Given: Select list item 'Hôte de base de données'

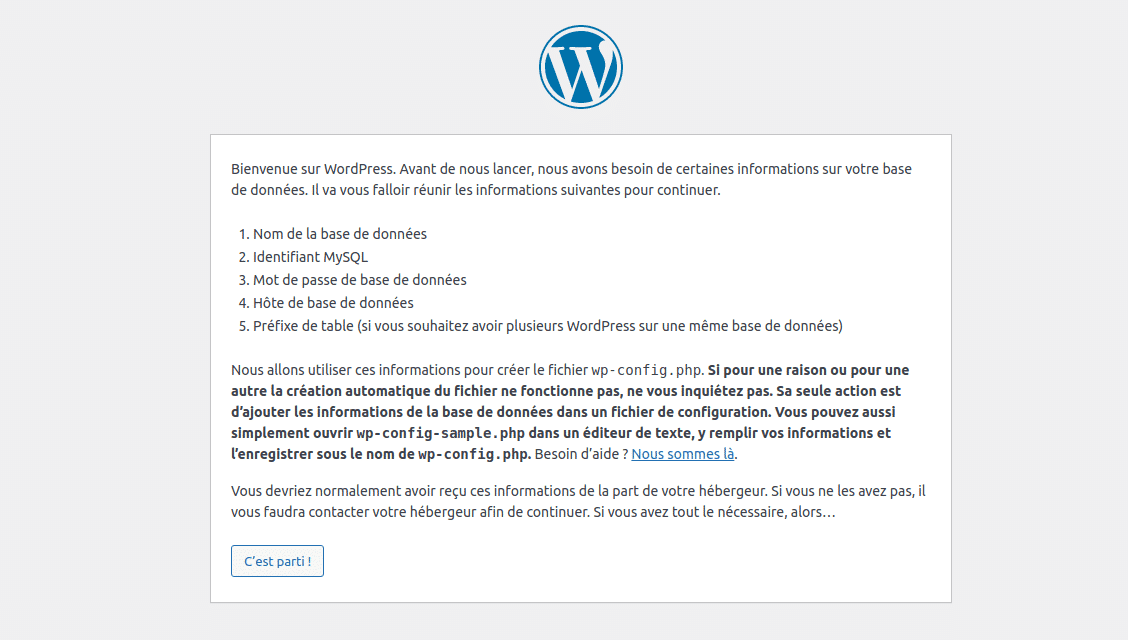Looking at the screenshot, I should click(x=332, y=302).
